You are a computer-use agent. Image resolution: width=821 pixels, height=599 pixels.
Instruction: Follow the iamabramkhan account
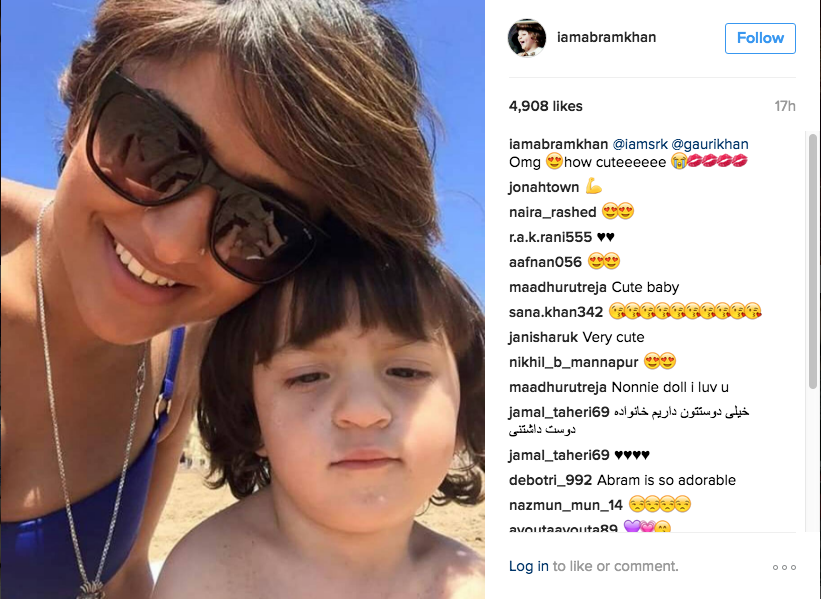pyautogui.click(x=760, y=38)
